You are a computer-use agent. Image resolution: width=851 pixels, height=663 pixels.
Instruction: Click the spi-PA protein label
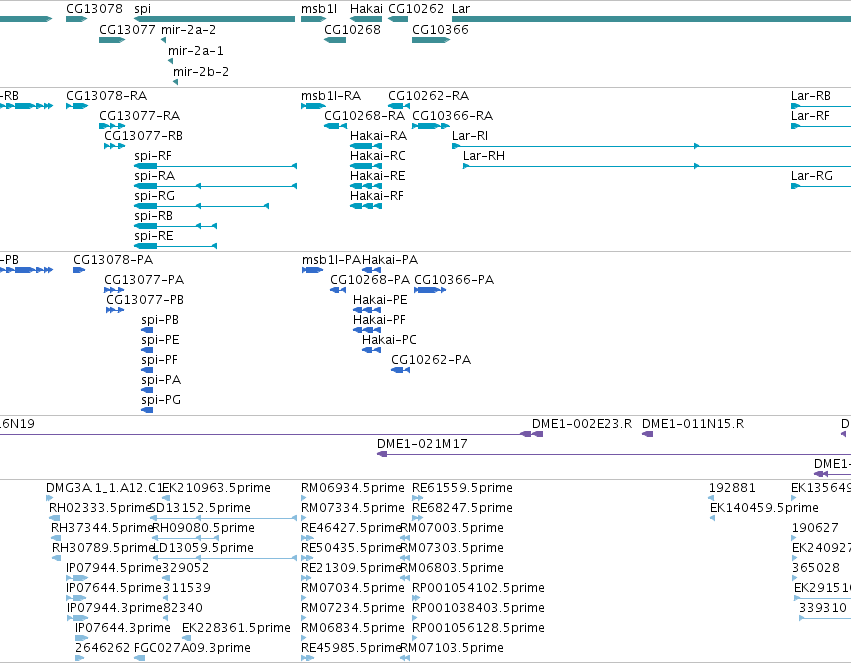coord(161,380)
